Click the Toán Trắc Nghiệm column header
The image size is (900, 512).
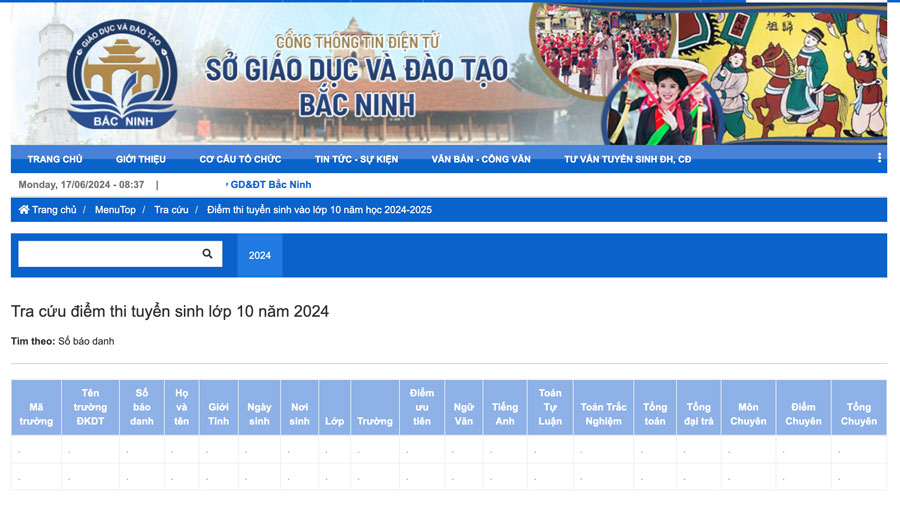click(603, 407)
